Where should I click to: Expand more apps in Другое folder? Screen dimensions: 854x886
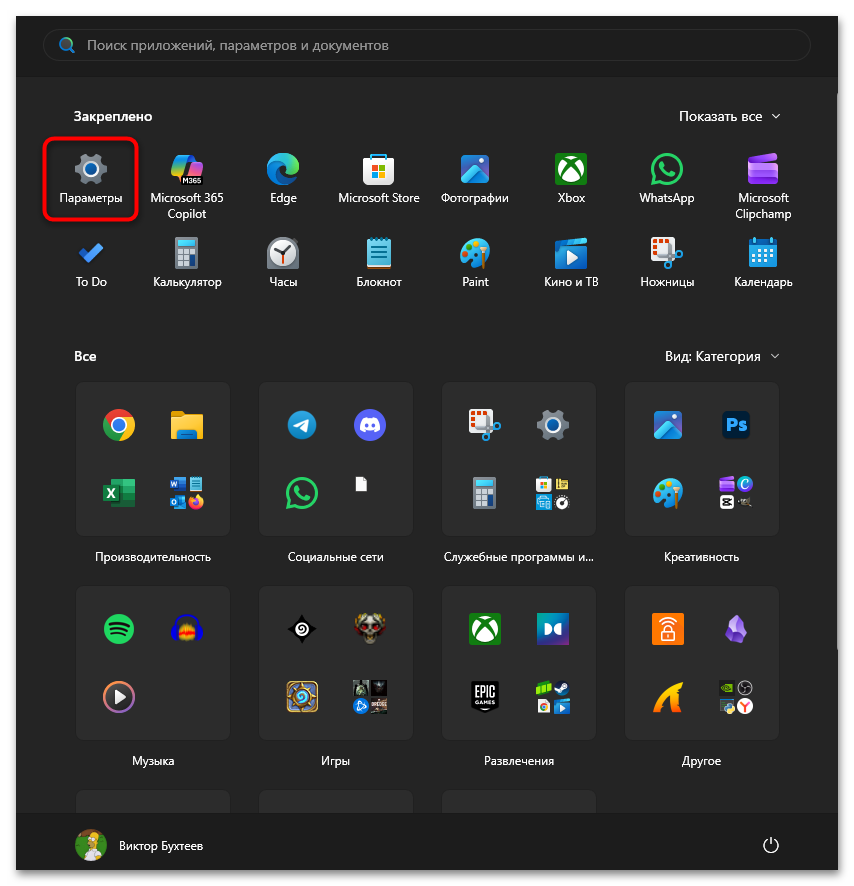pos(736,696)
